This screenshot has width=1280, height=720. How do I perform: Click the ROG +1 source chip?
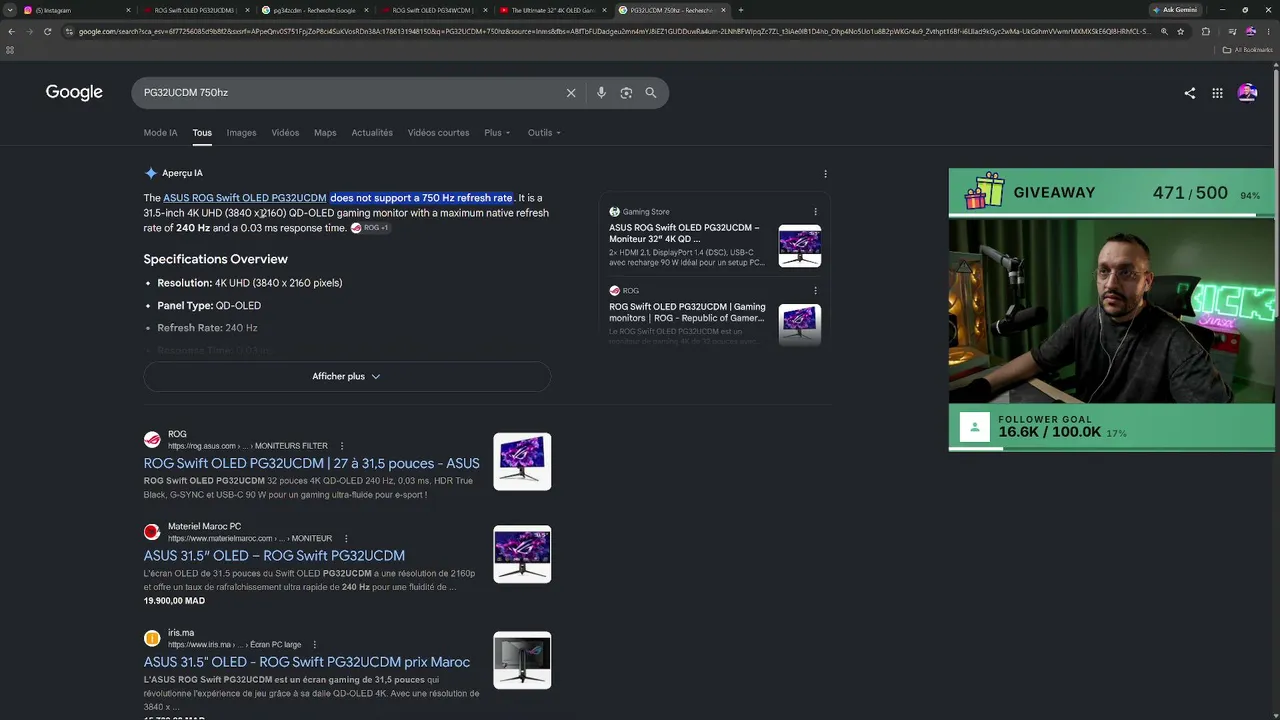(x=370, y=228)
